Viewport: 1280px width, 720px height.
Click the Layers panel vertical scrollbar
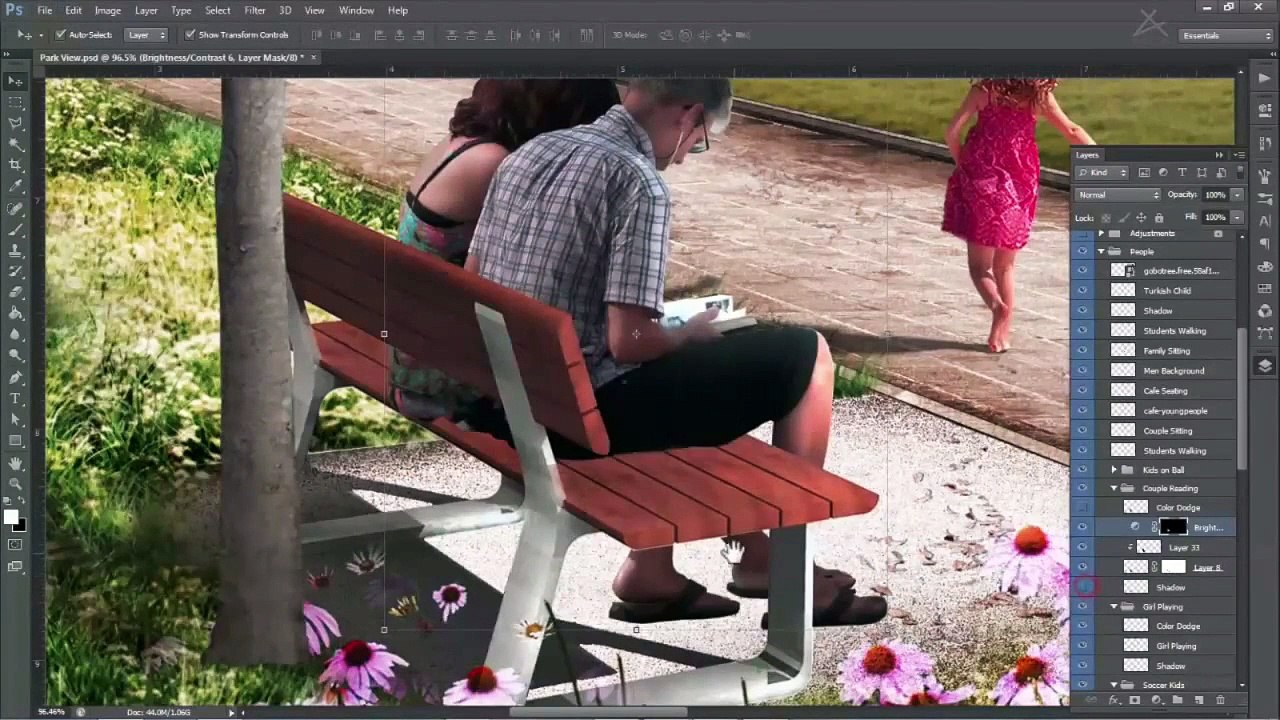1242,400
